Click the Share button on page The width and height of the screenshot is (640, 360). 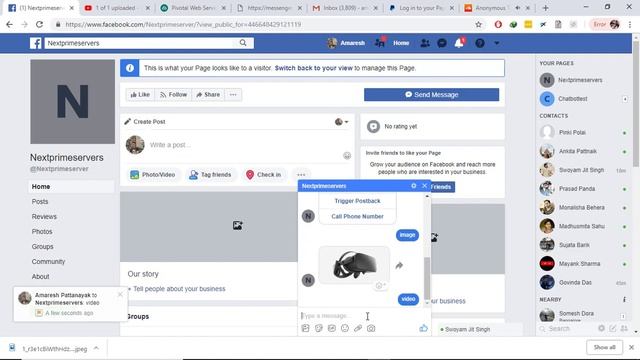tap(208, 95)
